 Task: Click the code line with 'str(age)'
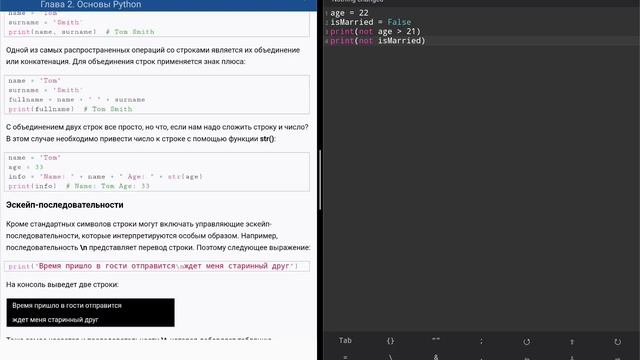105,176
